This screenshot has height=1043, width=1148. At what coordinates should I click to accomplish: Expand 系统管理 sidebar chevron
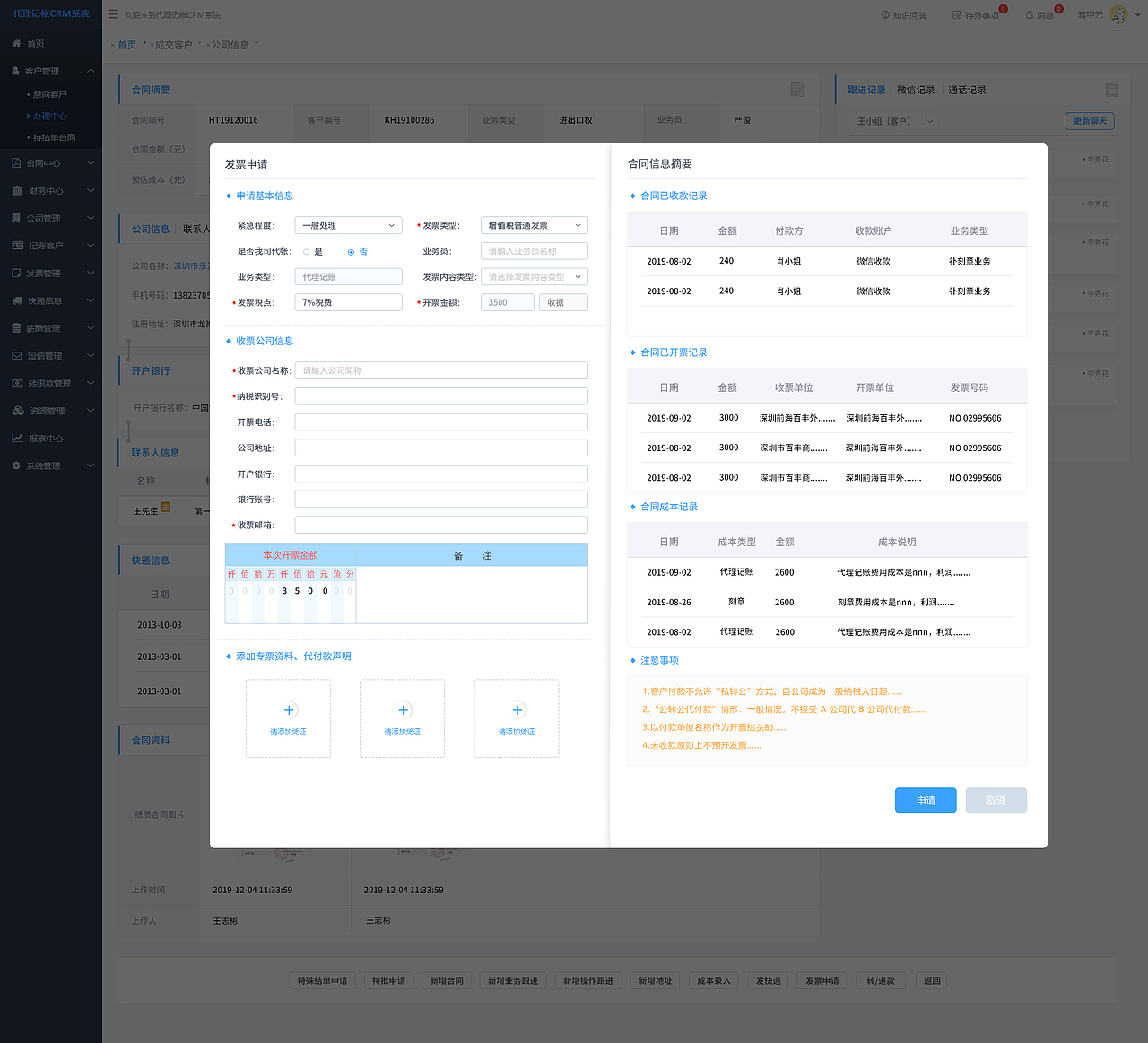click(x=91, y=465)
